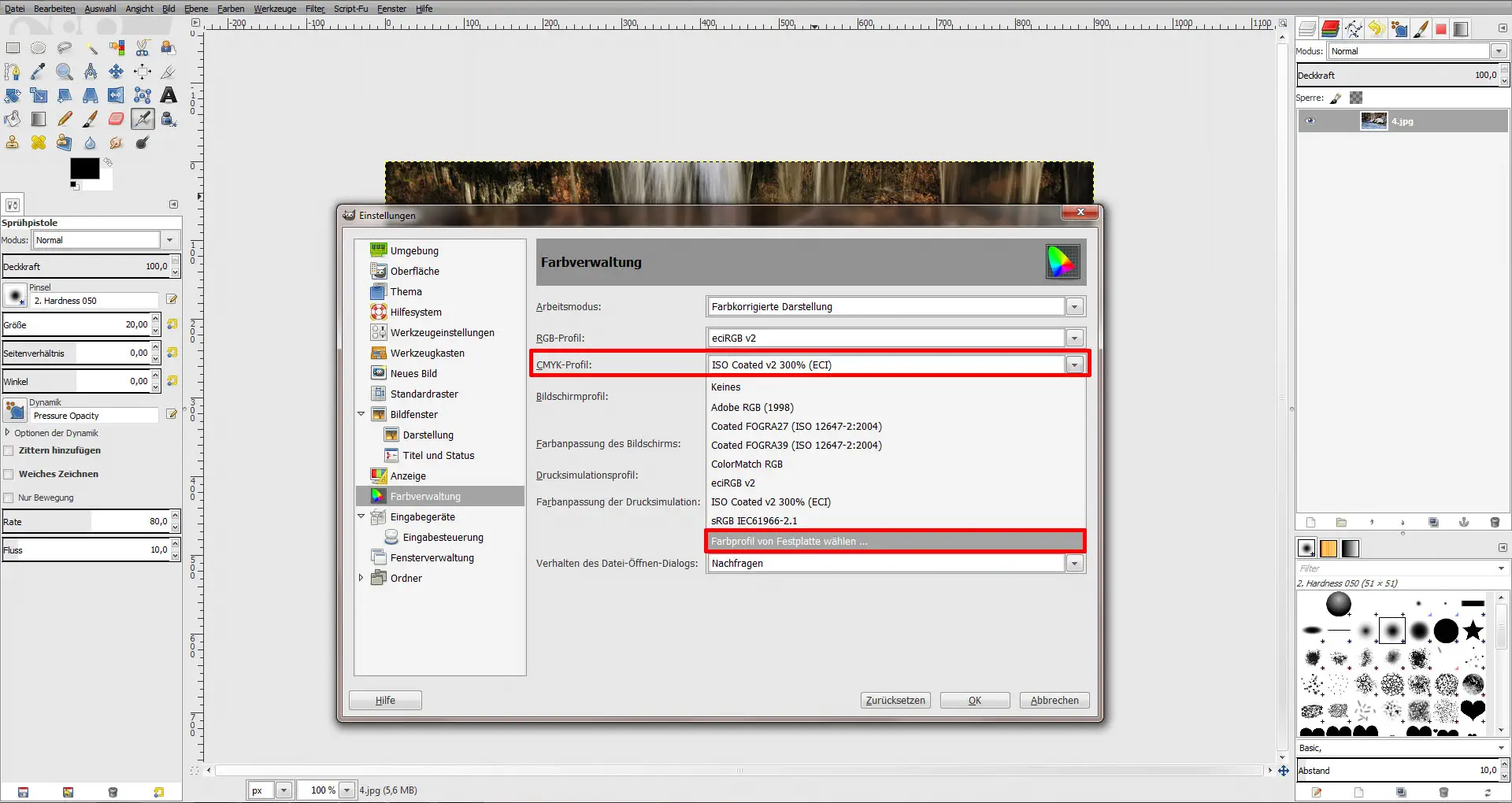Hide the 4.jpg layer visibility
Screen dimensions: 1512x803
[1310, 121]
